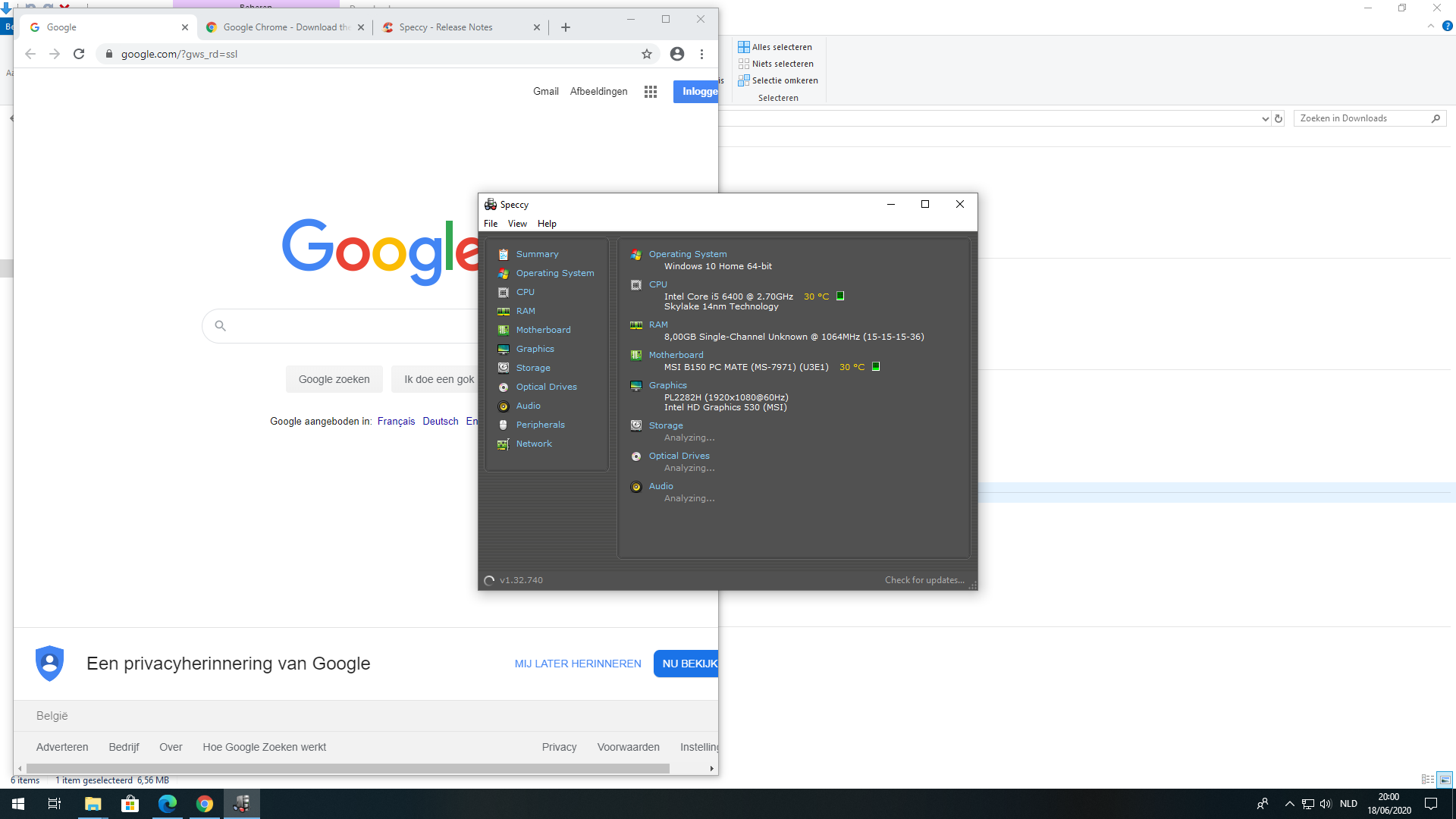Click Niets selecteren in Explorer ribbon
Screen dimensions: 1456x819
776,64
